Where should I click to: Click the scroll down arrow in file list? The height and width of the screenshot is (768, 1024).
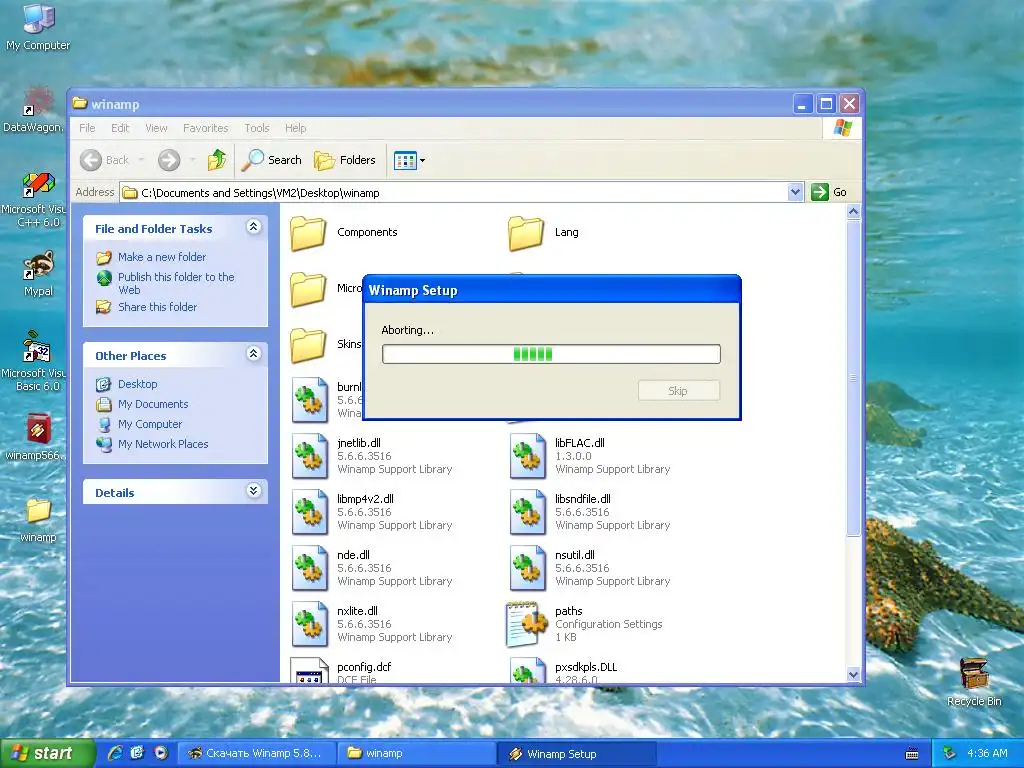point(853,675)
